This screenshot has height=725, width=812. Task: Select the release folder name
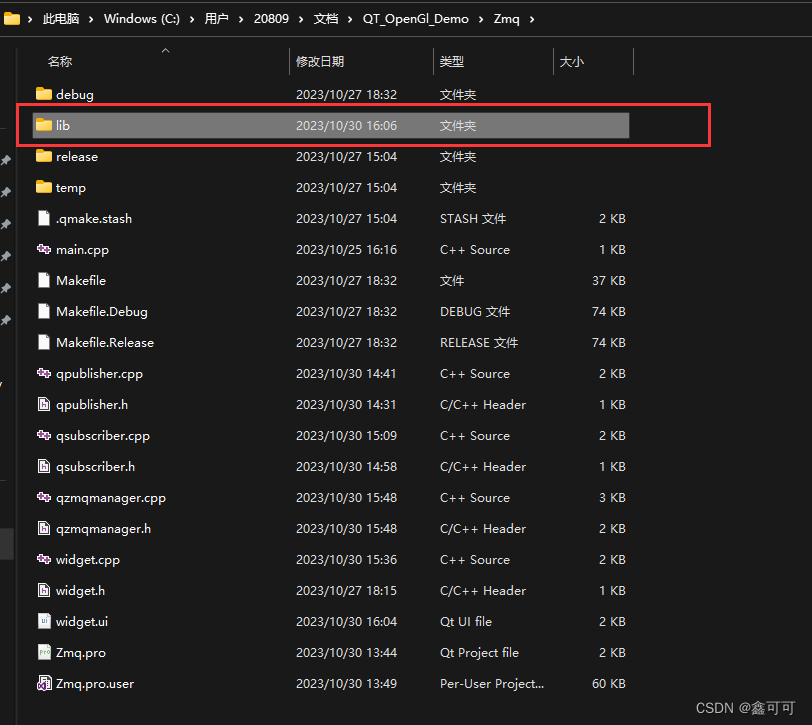pyautogui.click(x=77, y=156)
